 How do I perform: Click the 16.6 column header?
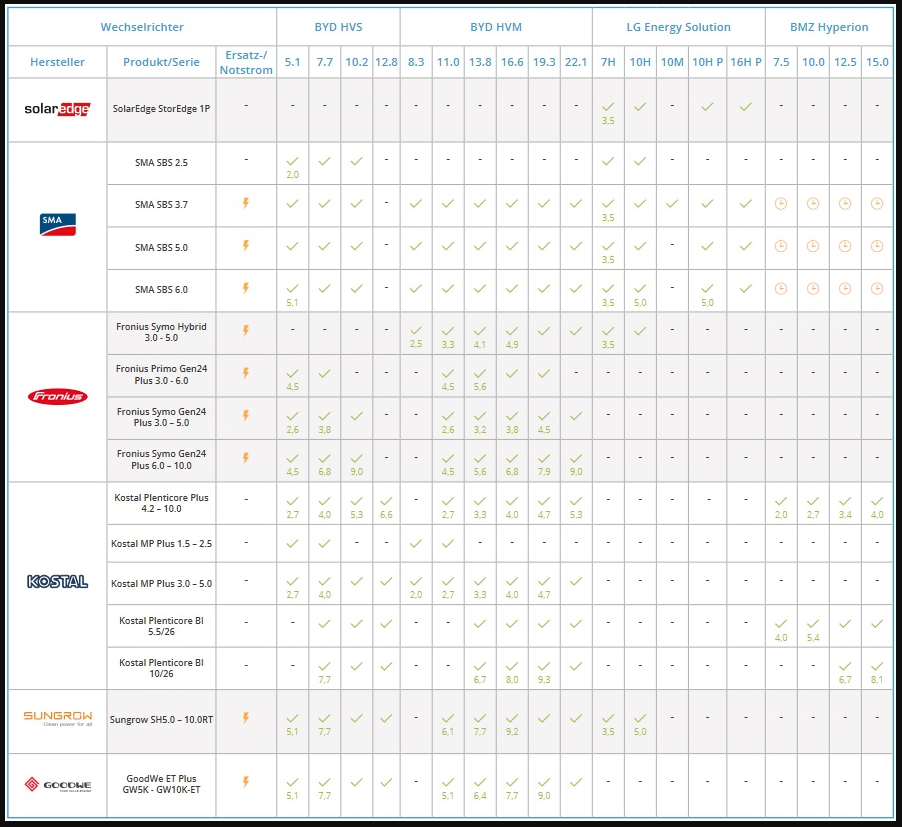(x=512, y=62)
